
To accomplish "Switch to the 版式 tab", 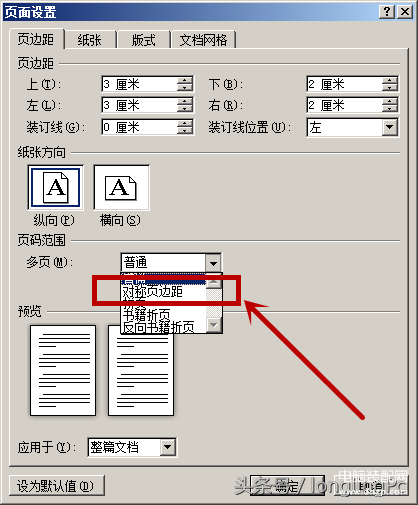I will tap(143, 40).
